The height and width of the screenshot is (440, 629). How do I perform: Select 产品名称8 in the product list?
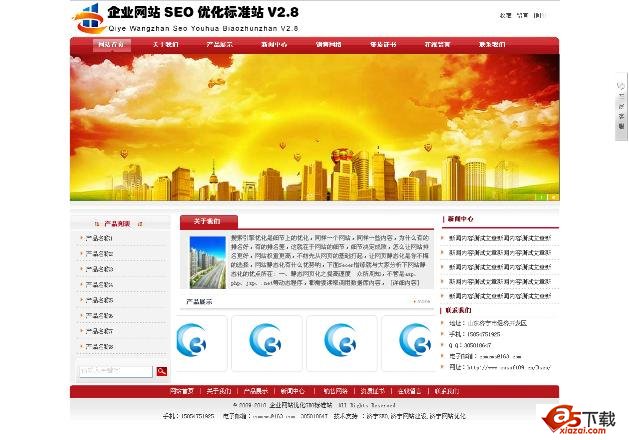click(x=99, y=347)
